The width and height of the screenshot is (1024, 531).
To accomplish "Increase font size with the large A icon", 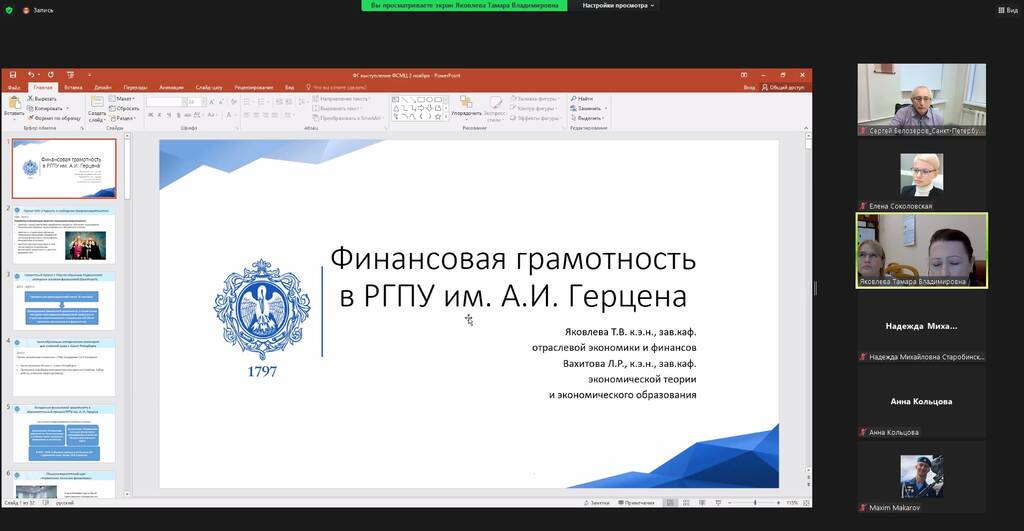I will (213, 102).
